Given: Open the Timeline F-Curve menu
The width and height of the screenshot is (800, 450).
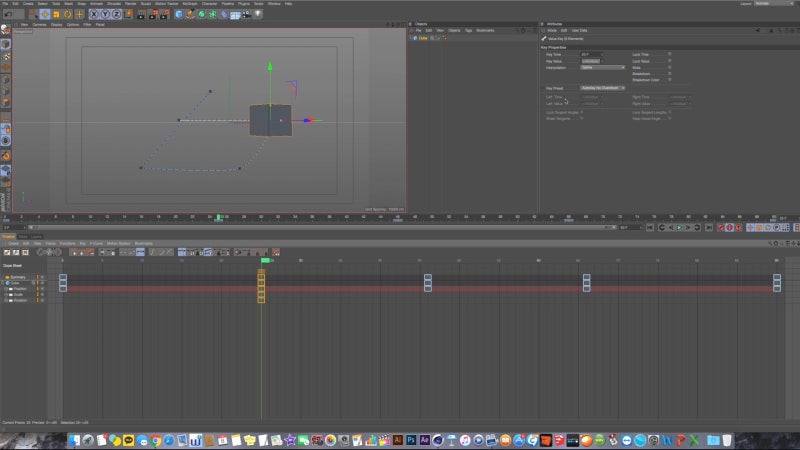Looking at the screenshot, I should coord(96,243).
